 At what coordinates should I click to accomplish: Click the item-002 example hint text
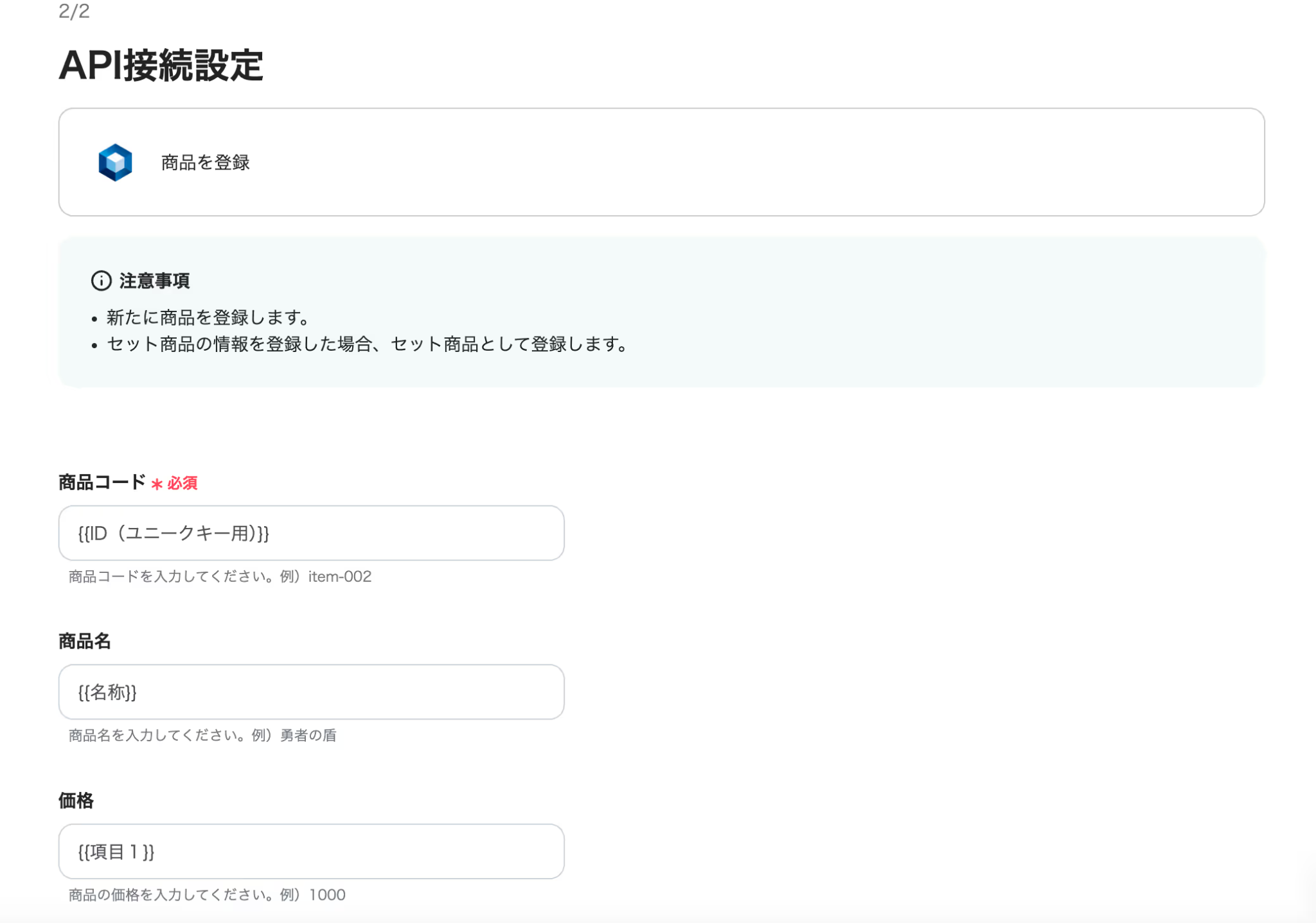(339, 576)
